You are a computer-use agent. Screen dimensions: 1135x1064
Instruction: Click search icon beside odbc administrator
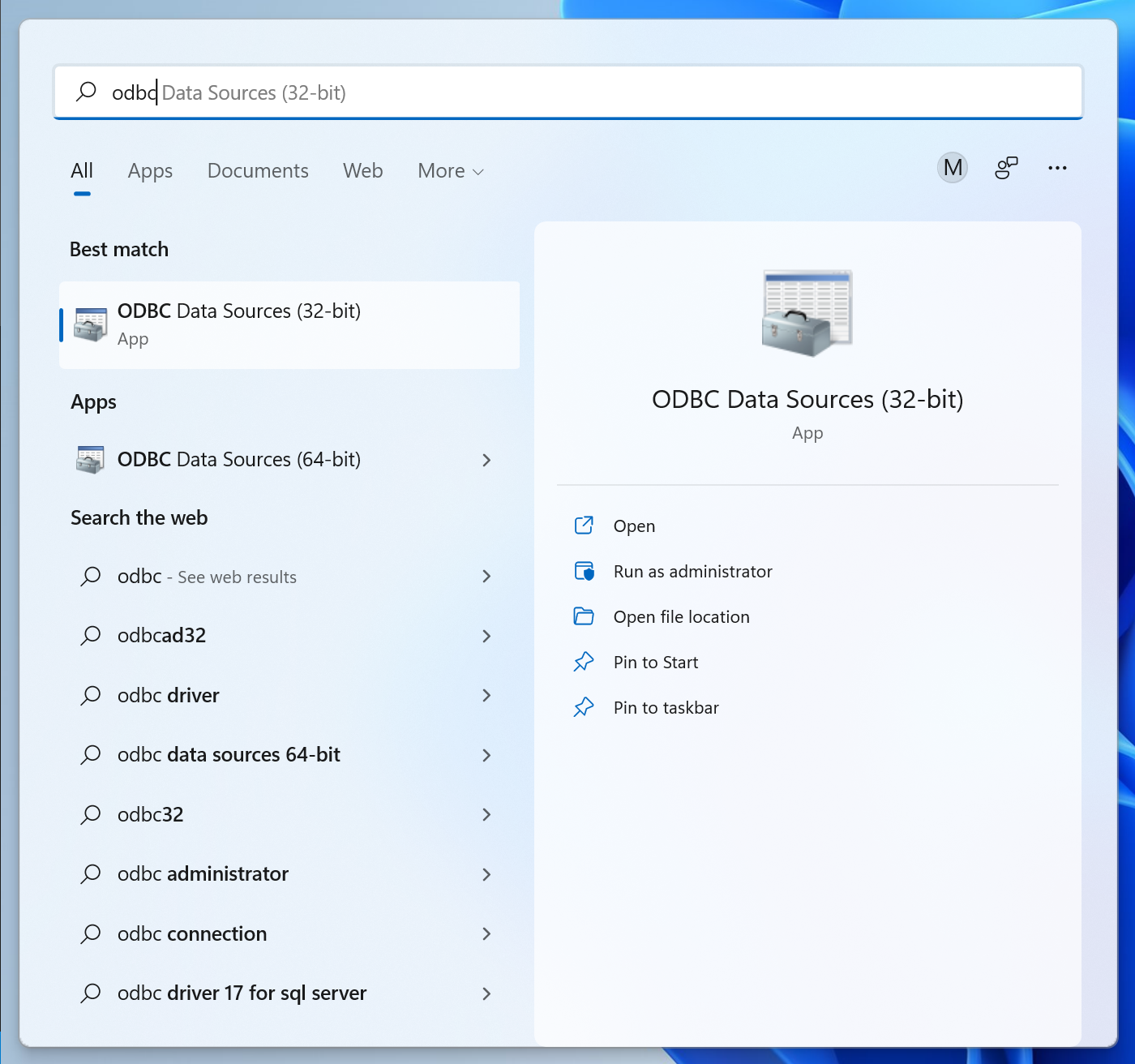point(91,874)
